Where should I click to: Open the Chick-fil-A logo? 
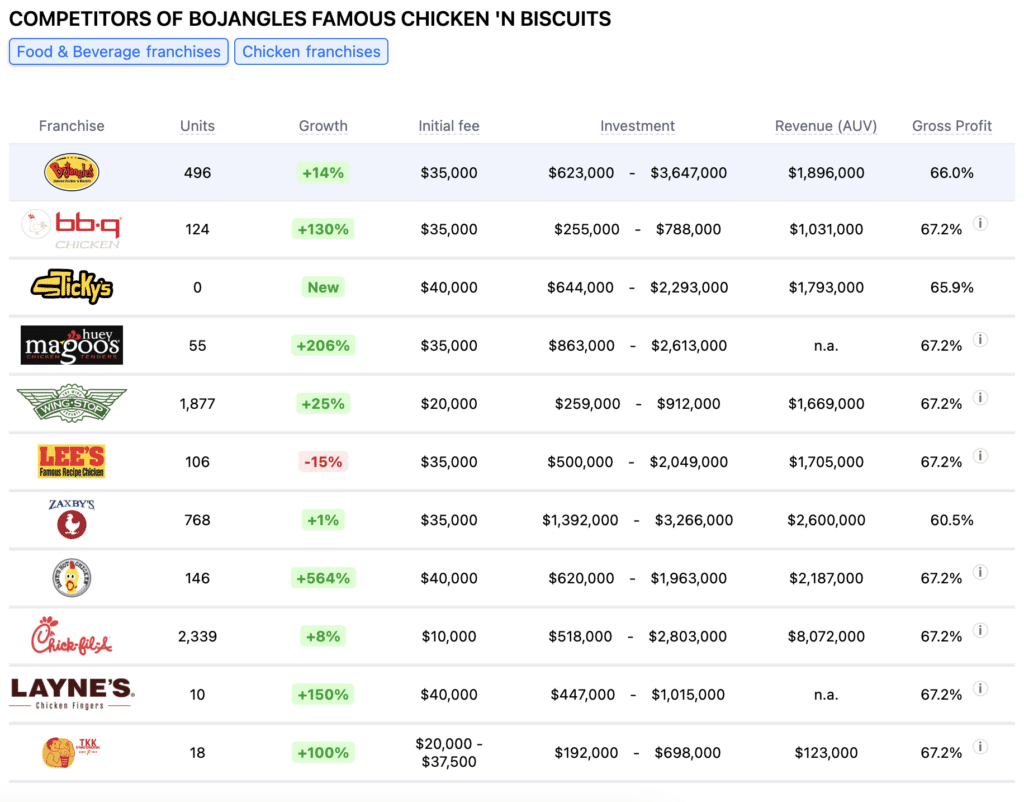(71, 635)
